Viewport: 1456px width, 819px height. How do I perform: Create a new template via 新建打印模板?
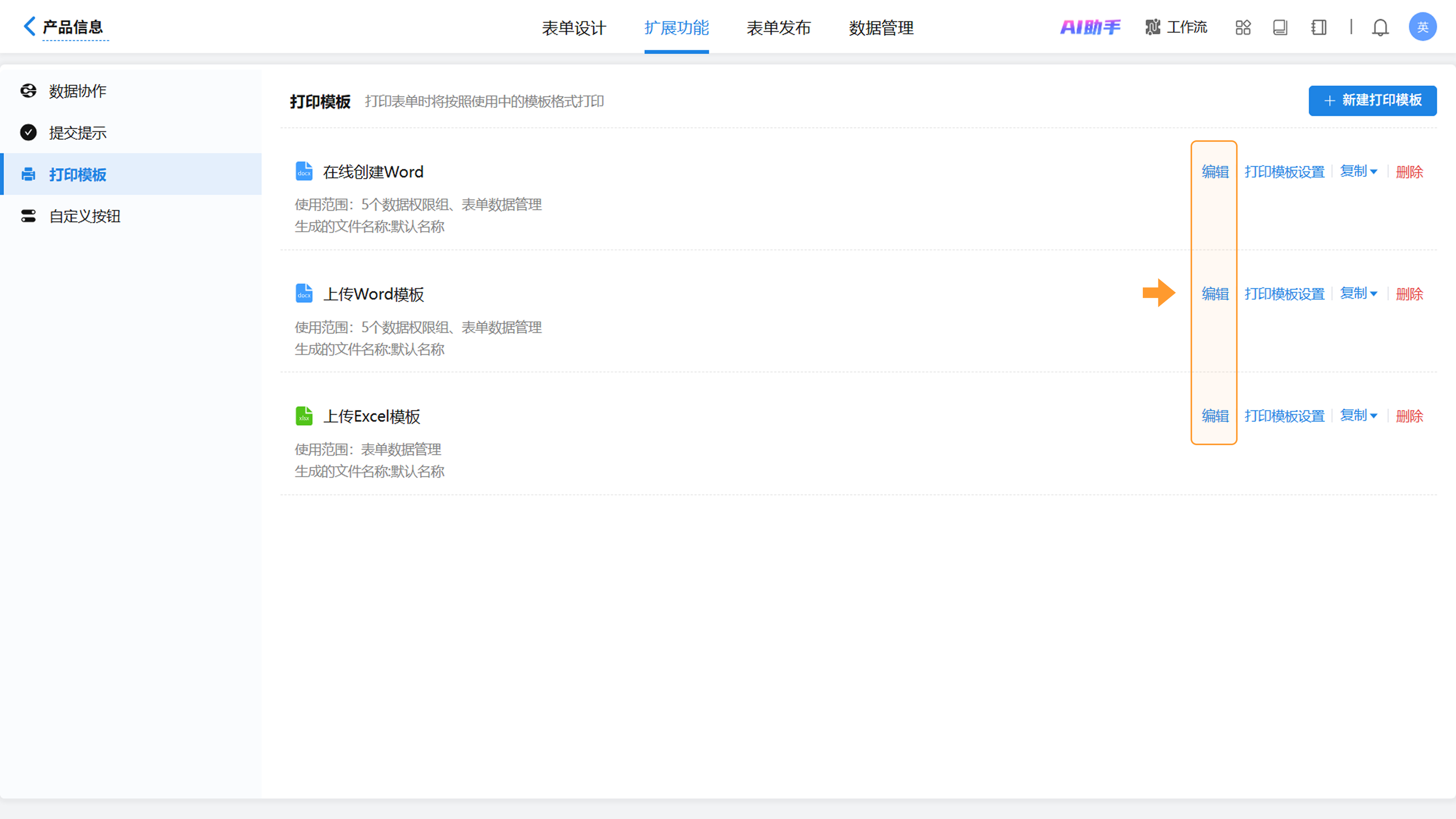pos(1372,100)
